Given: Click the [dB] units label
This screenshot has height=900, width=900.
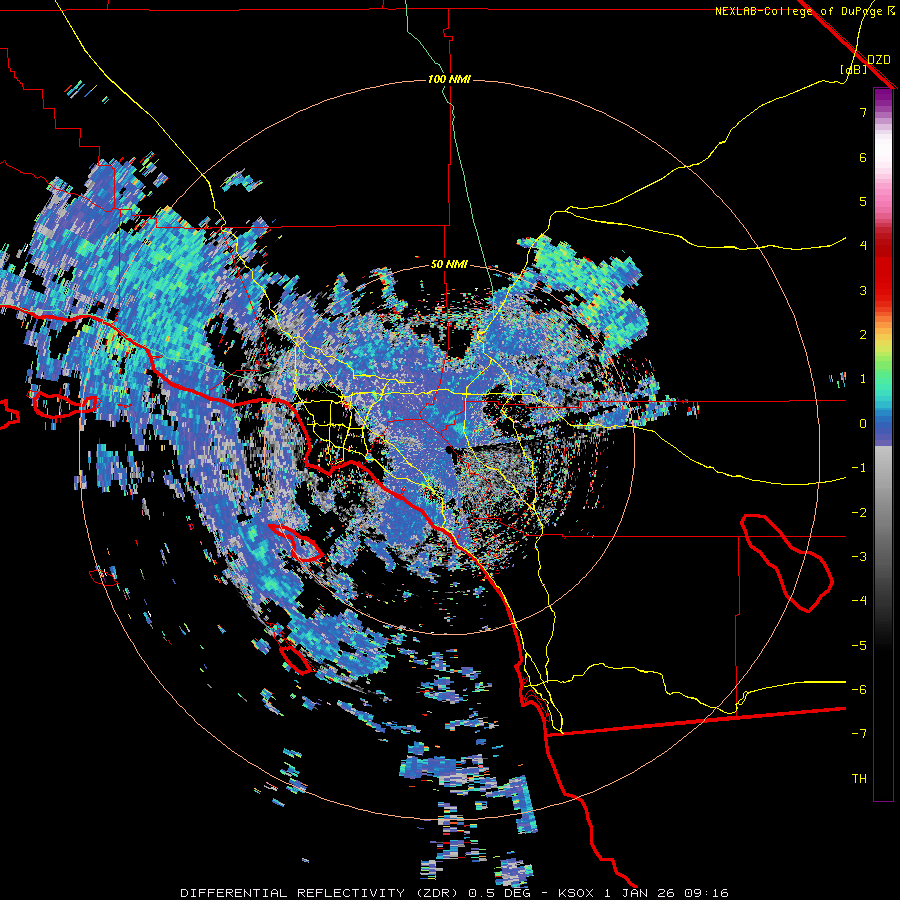Looking at the screenshot, I should [854, 69].
